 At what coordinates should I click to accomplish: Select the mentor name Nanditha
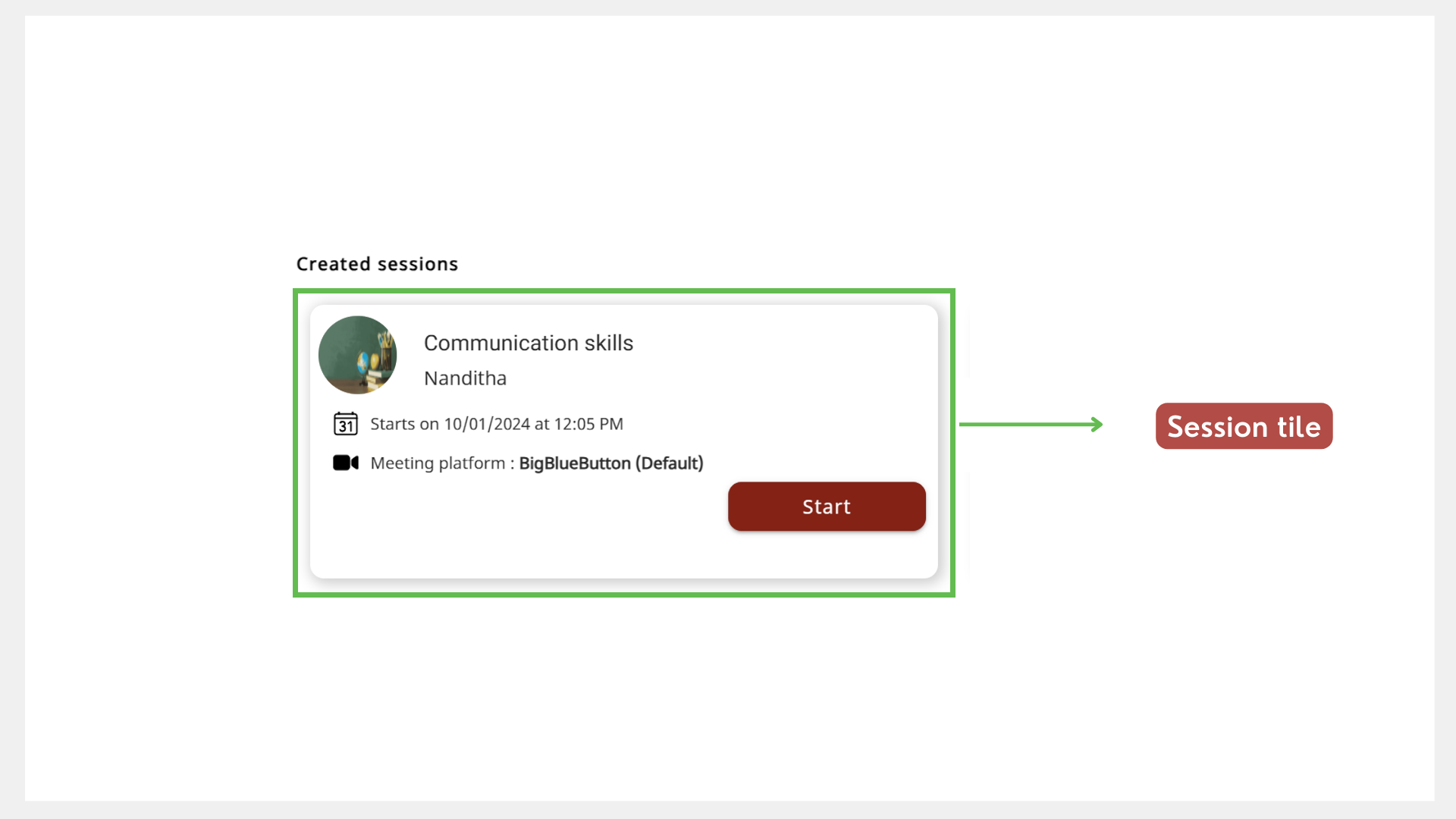coord(465,378)
